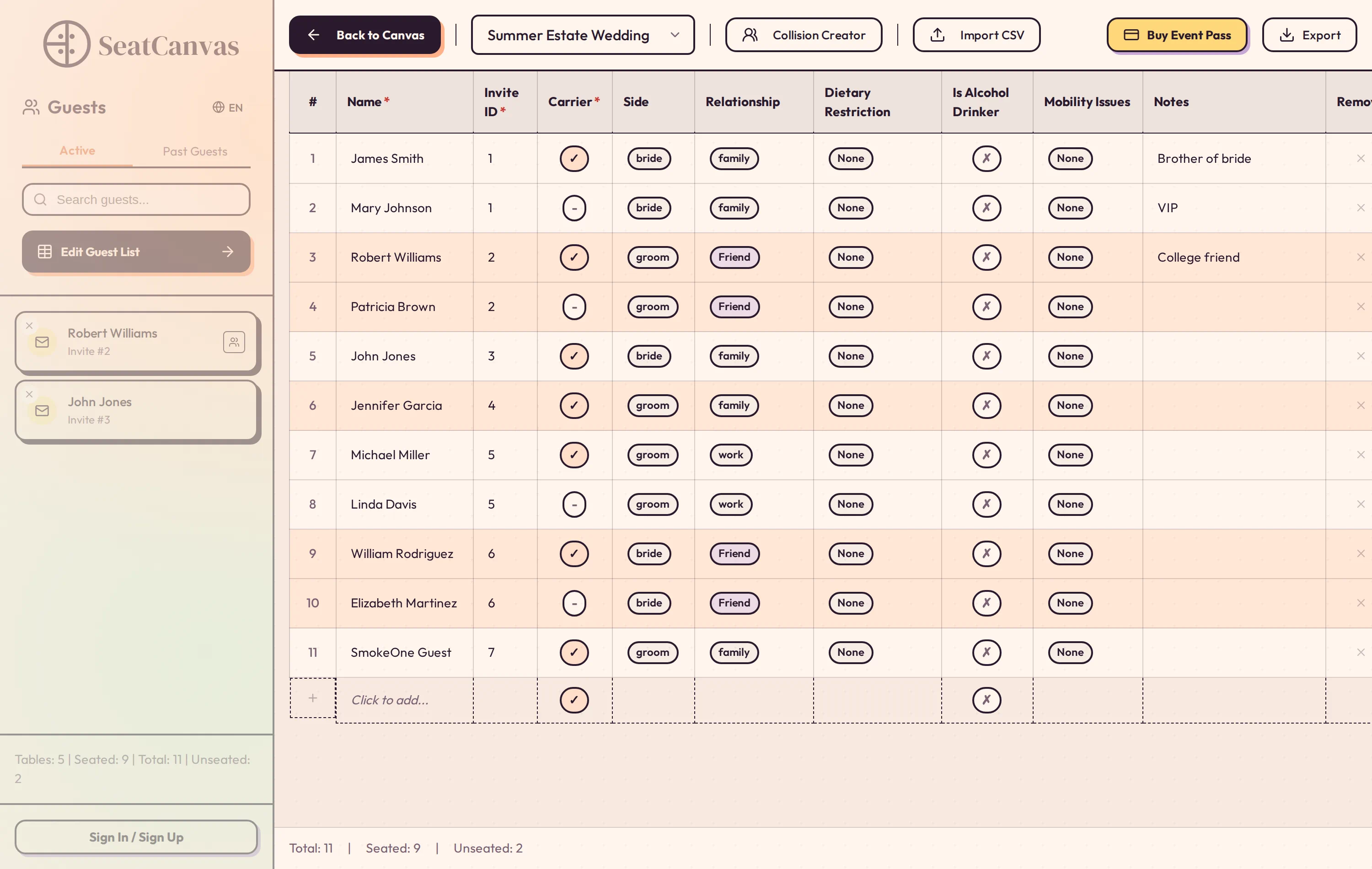The image size is (1372, 869).
Task: Toggle alcohol drinker for Jennifer Garcia
Action: (x=986, y=405)
